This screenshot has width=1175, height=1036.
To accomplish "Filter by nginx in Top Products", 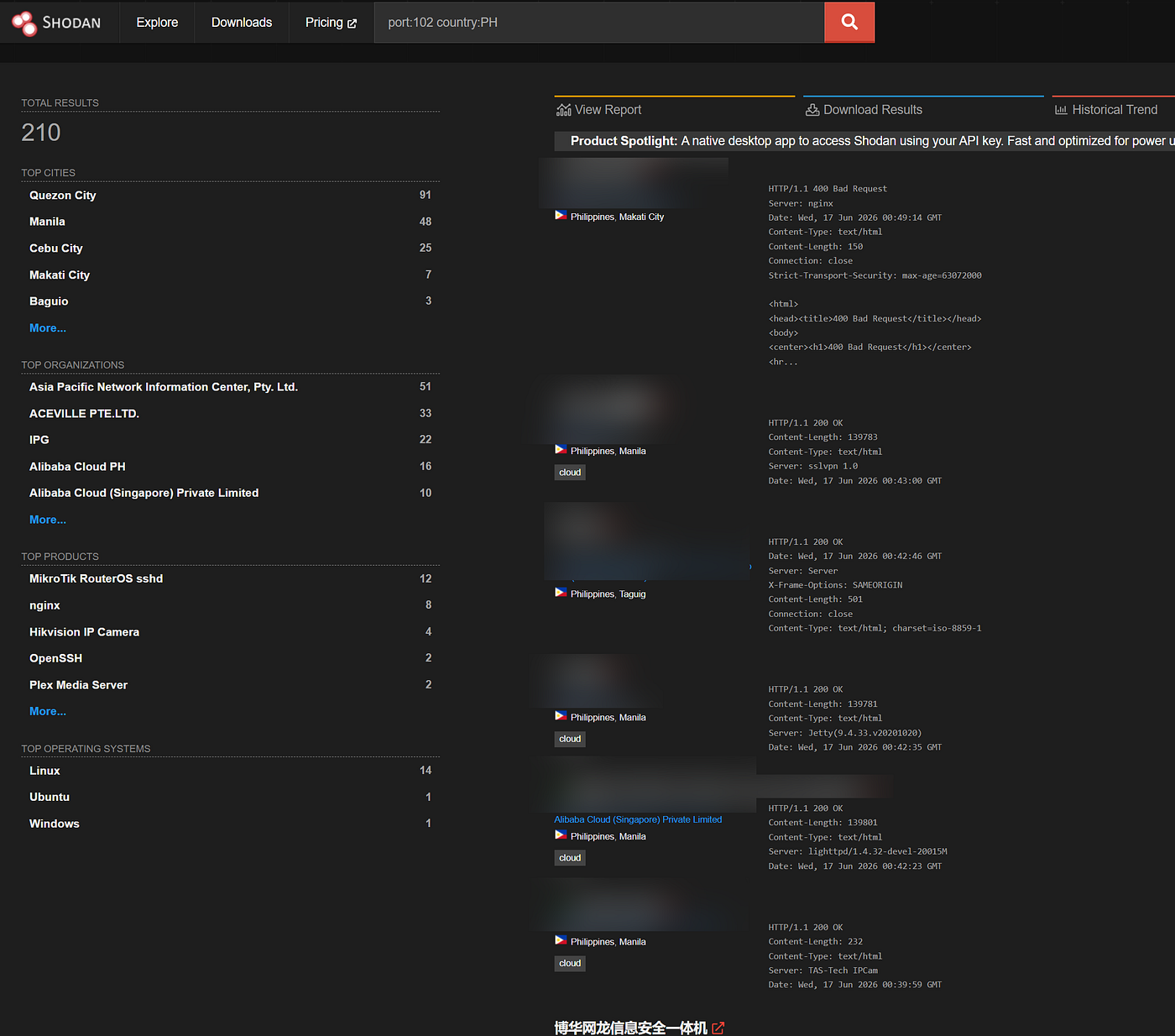I will [44, 605].
